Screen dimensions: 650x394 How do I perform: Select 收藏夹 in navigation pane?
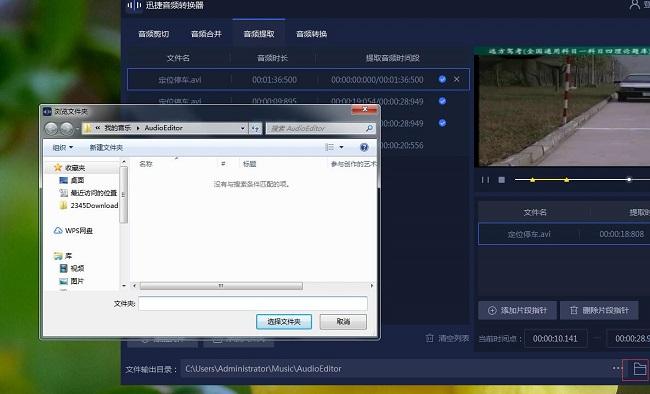[75, 168]
